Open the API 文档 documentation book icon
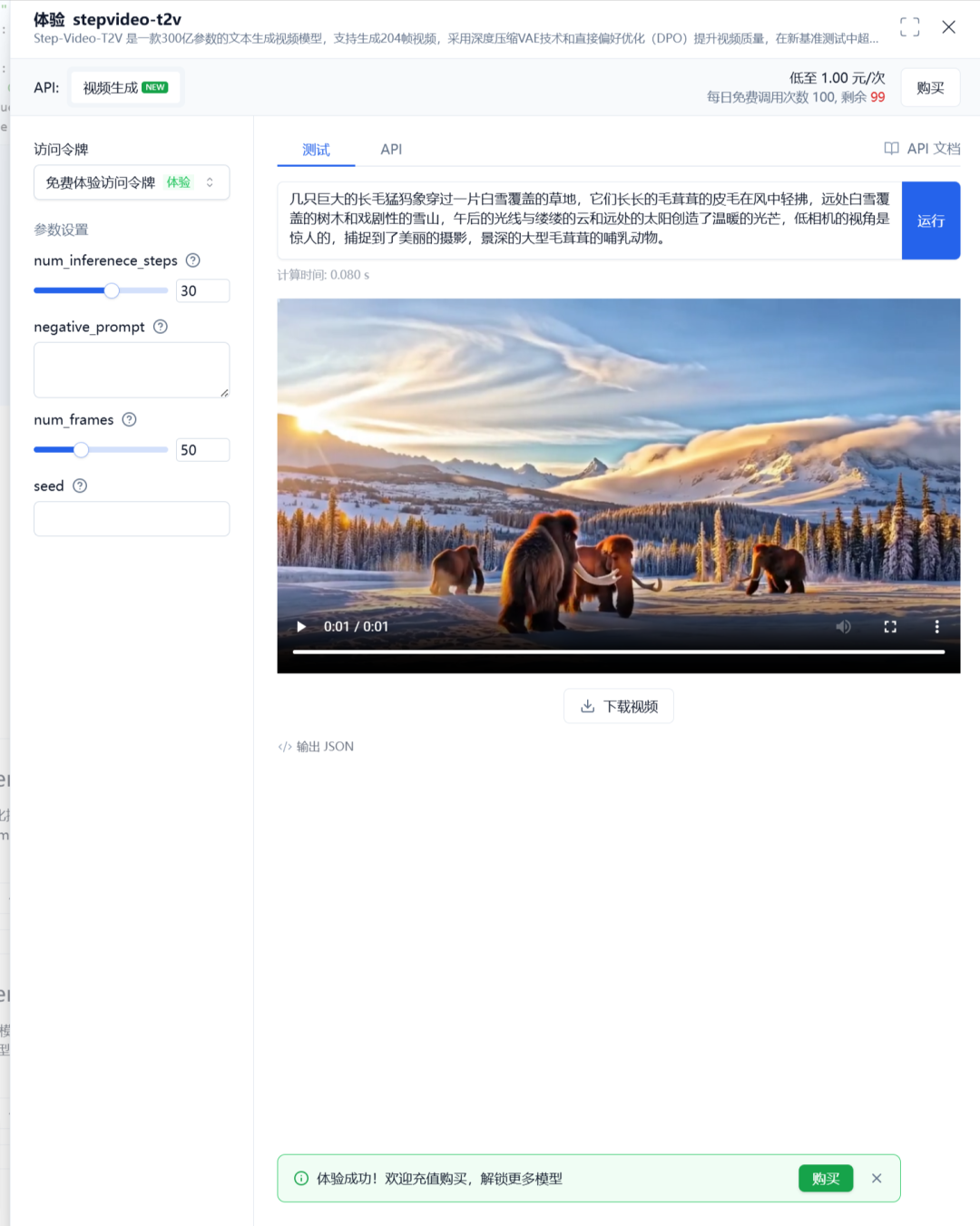The width and height of the screenshot is (980, 1226). (x=892, y=148)
